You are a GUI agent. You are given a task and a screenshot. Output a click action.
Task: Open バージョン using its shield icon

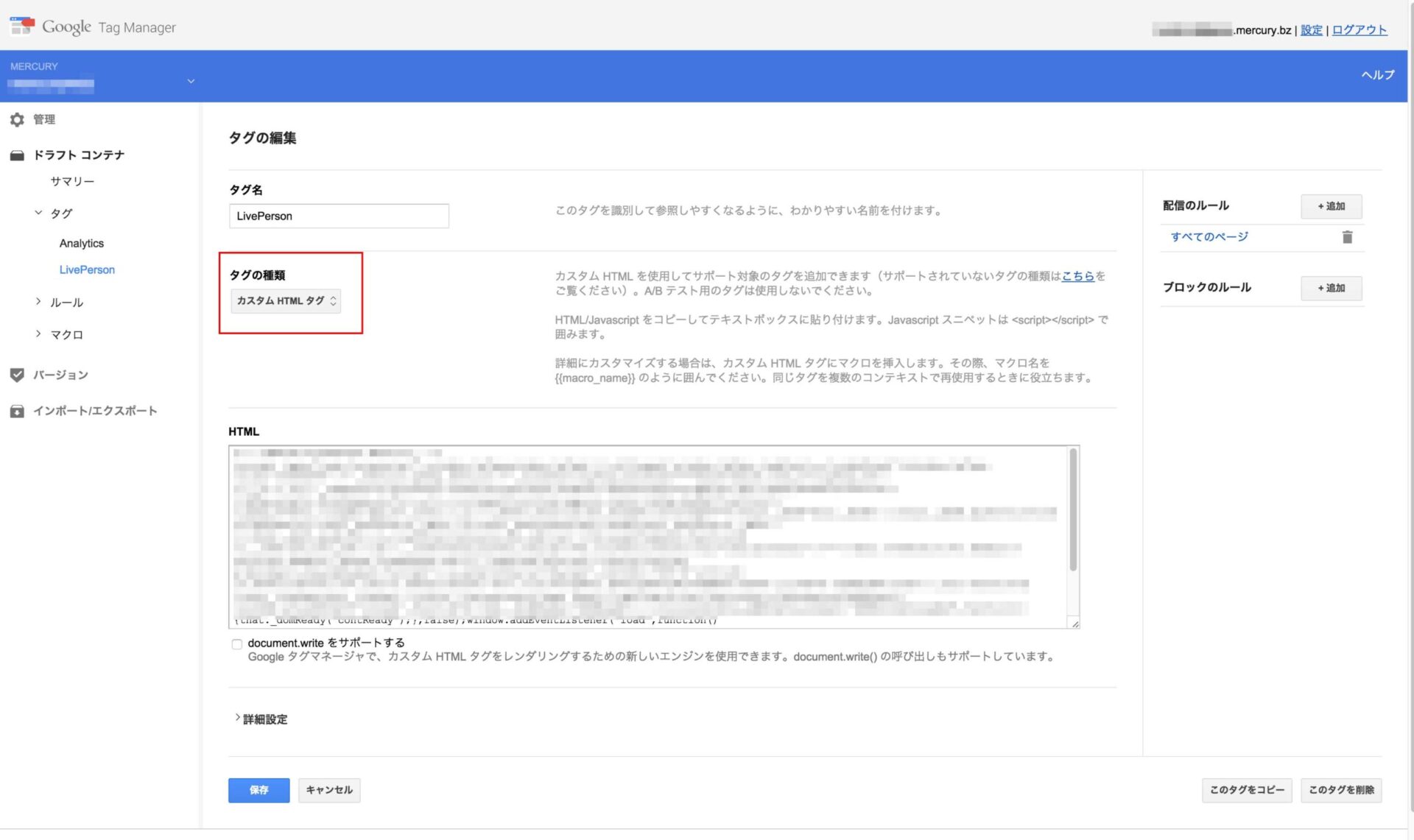click(17, 375)
